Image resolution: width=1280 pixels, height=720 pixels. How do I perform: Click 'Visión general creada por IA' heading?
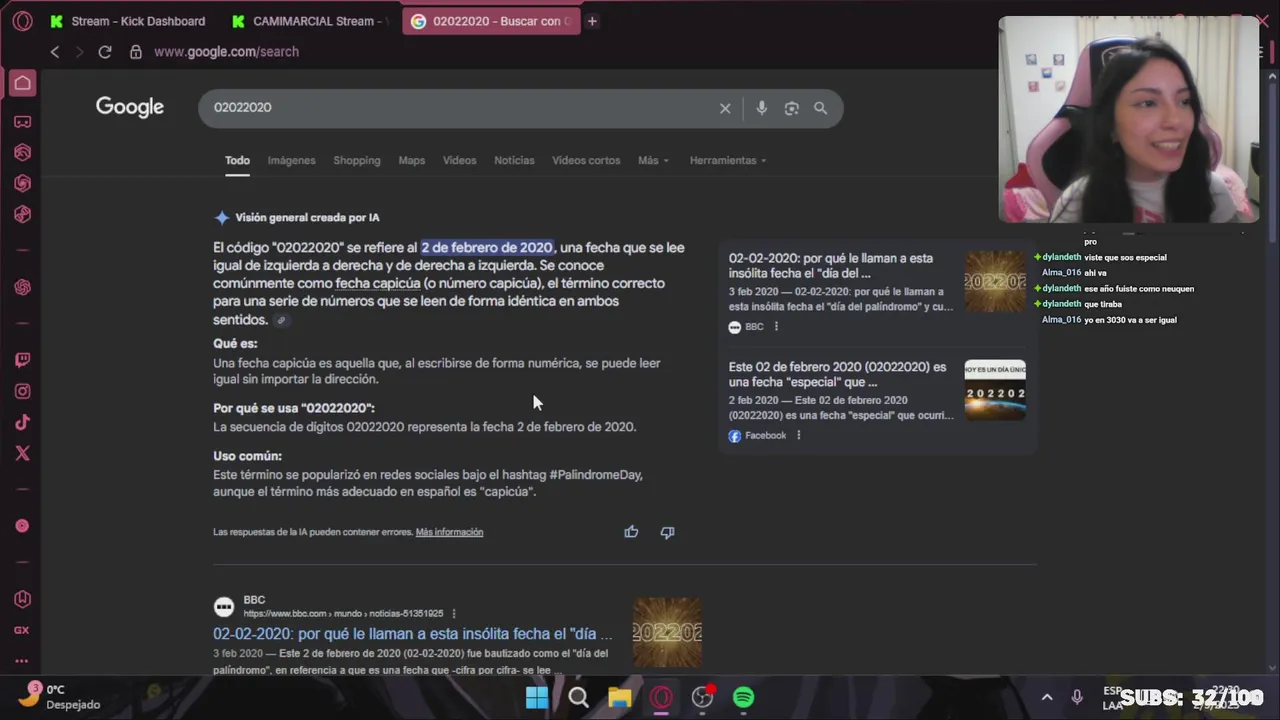[307, 218]
